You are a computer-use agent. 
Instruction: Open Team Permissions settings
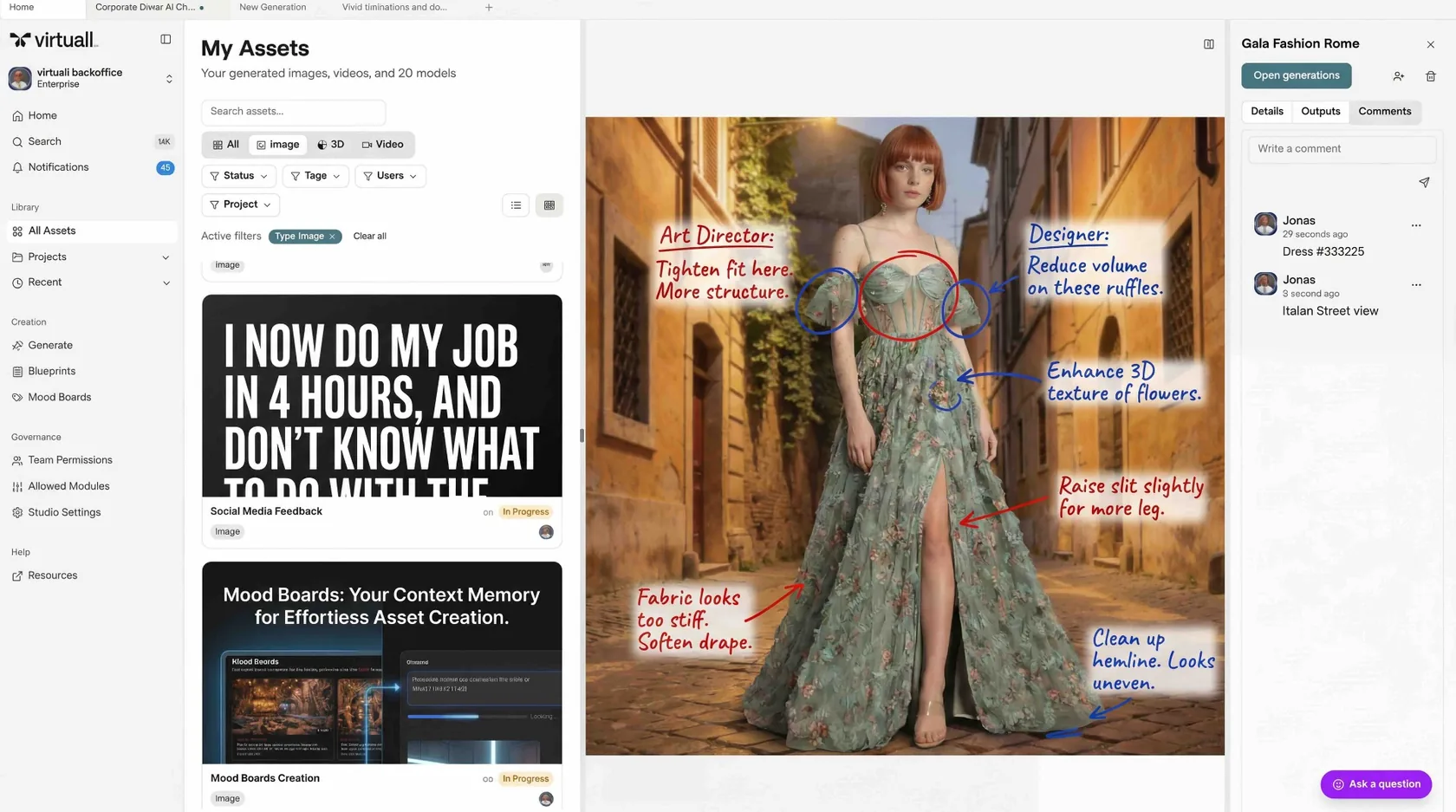click(70, 460)
